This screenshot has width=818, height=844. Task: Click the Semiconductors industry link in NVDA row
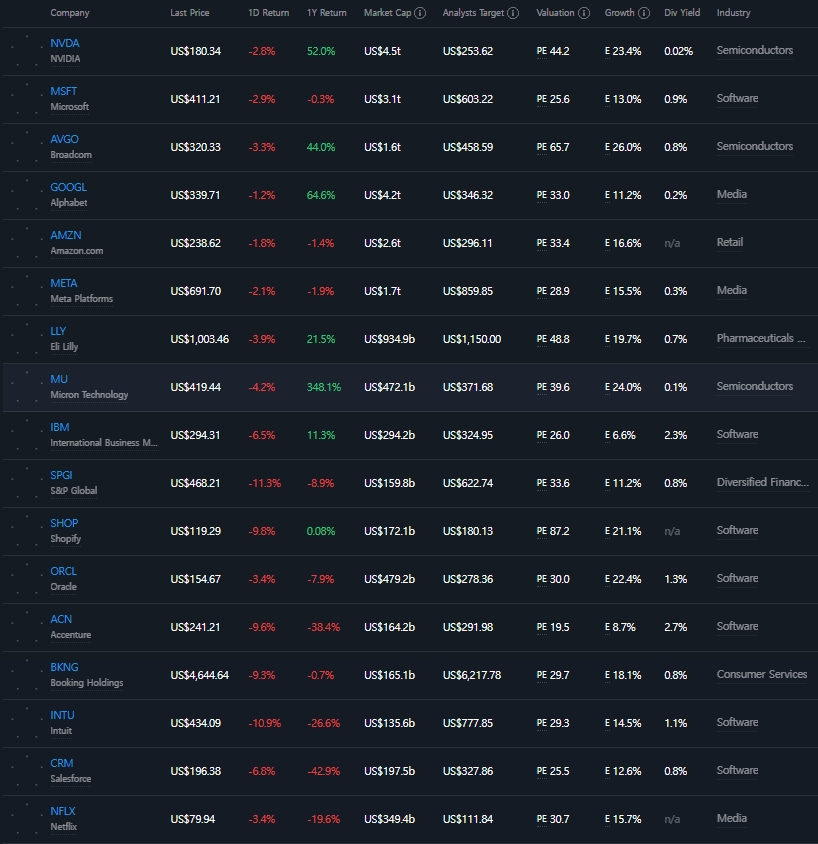tap(754, 51)
